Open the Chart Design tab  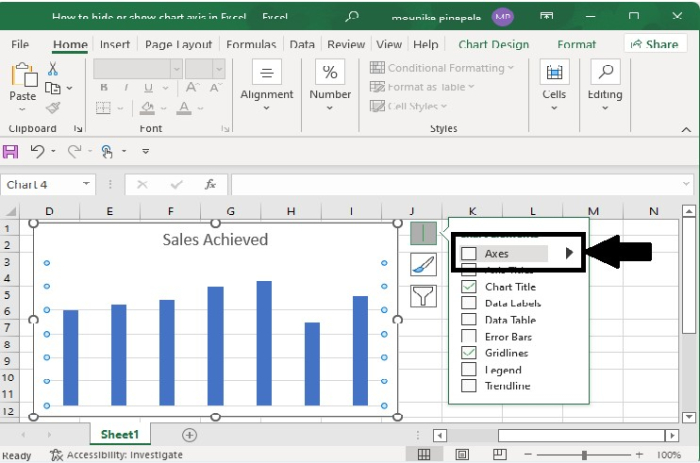tap(493, 45)
